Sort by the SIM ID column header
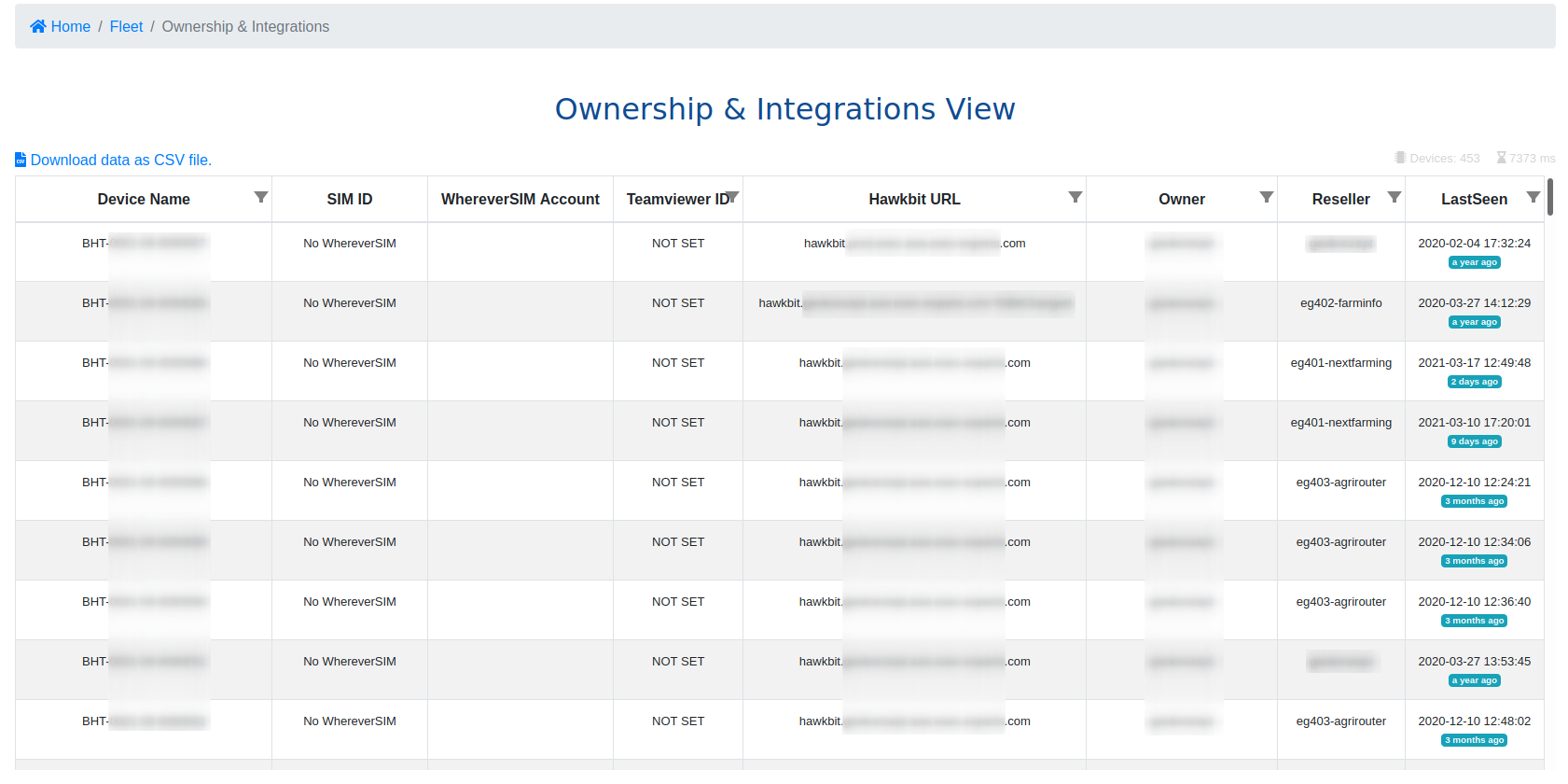 [x=350, y=199]
